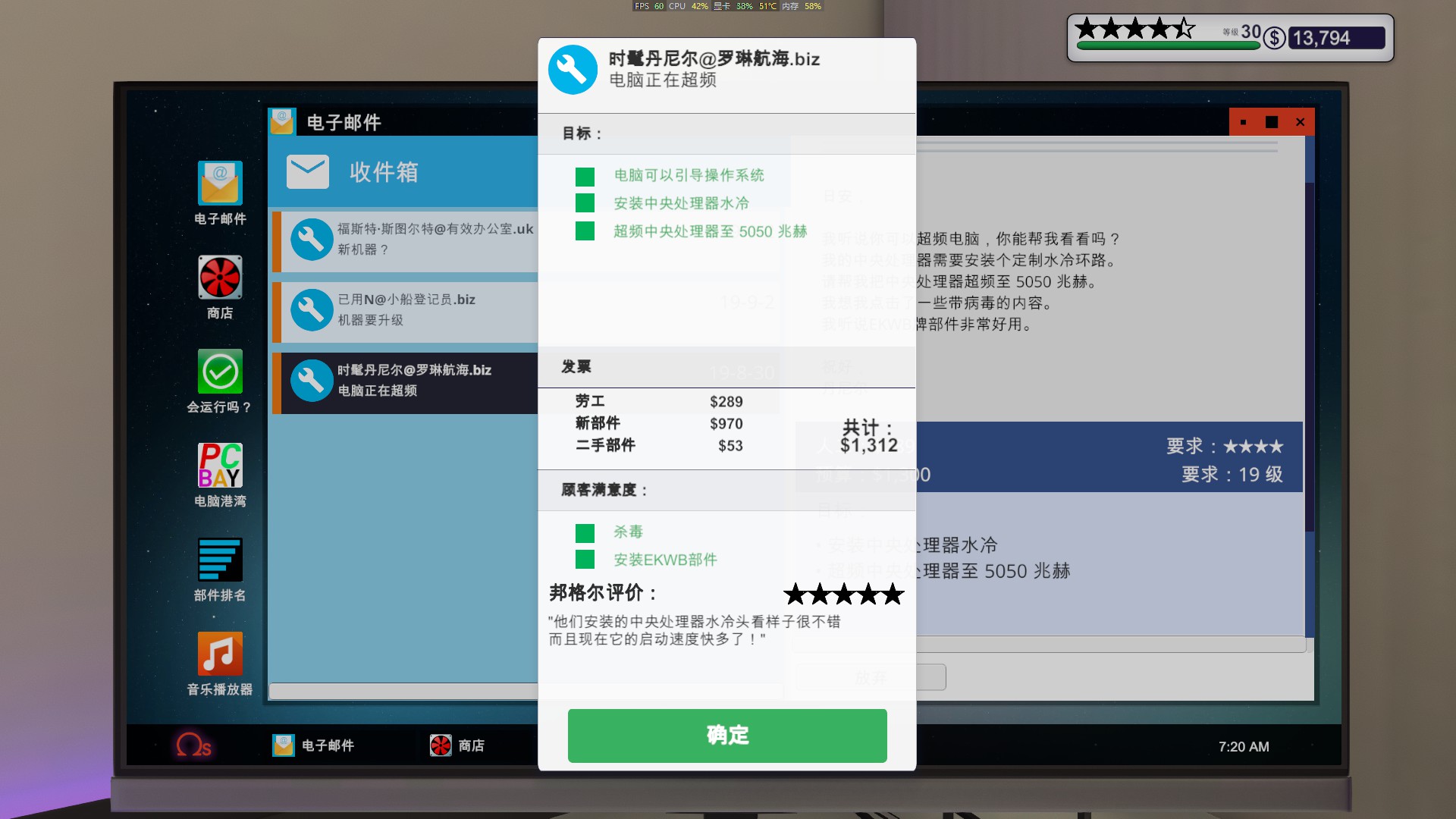Viewport: 1456px width, 819px height.
Task: Click the 劳工 $289 invoice line
Action: (x=658, y=401)
